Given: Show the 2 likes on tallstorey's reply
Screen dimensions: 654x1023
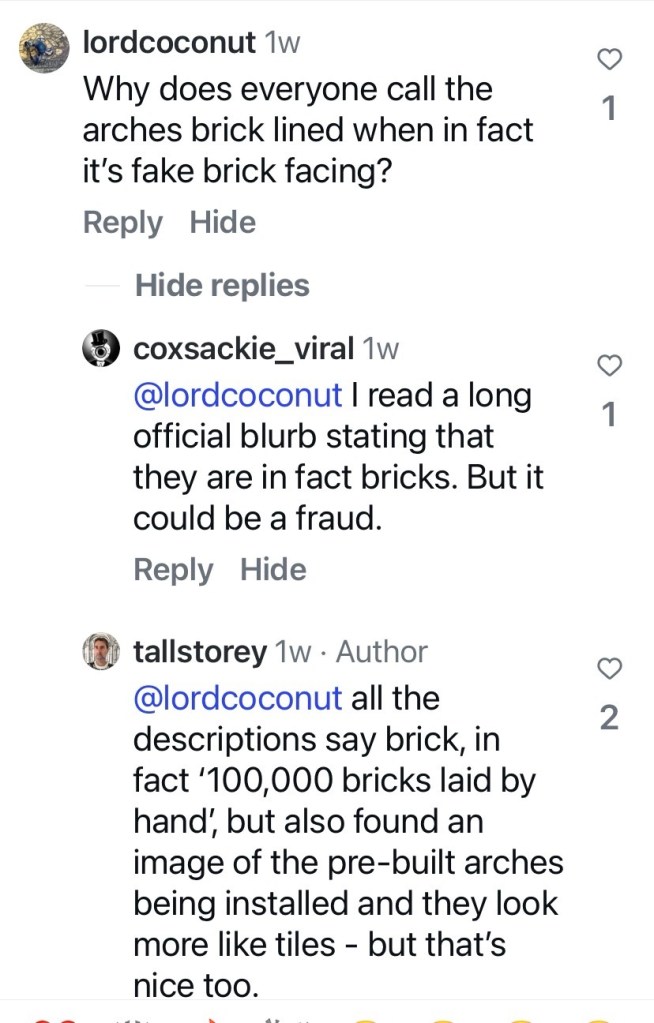Looking at the screenshot, I should coord(609,717).
